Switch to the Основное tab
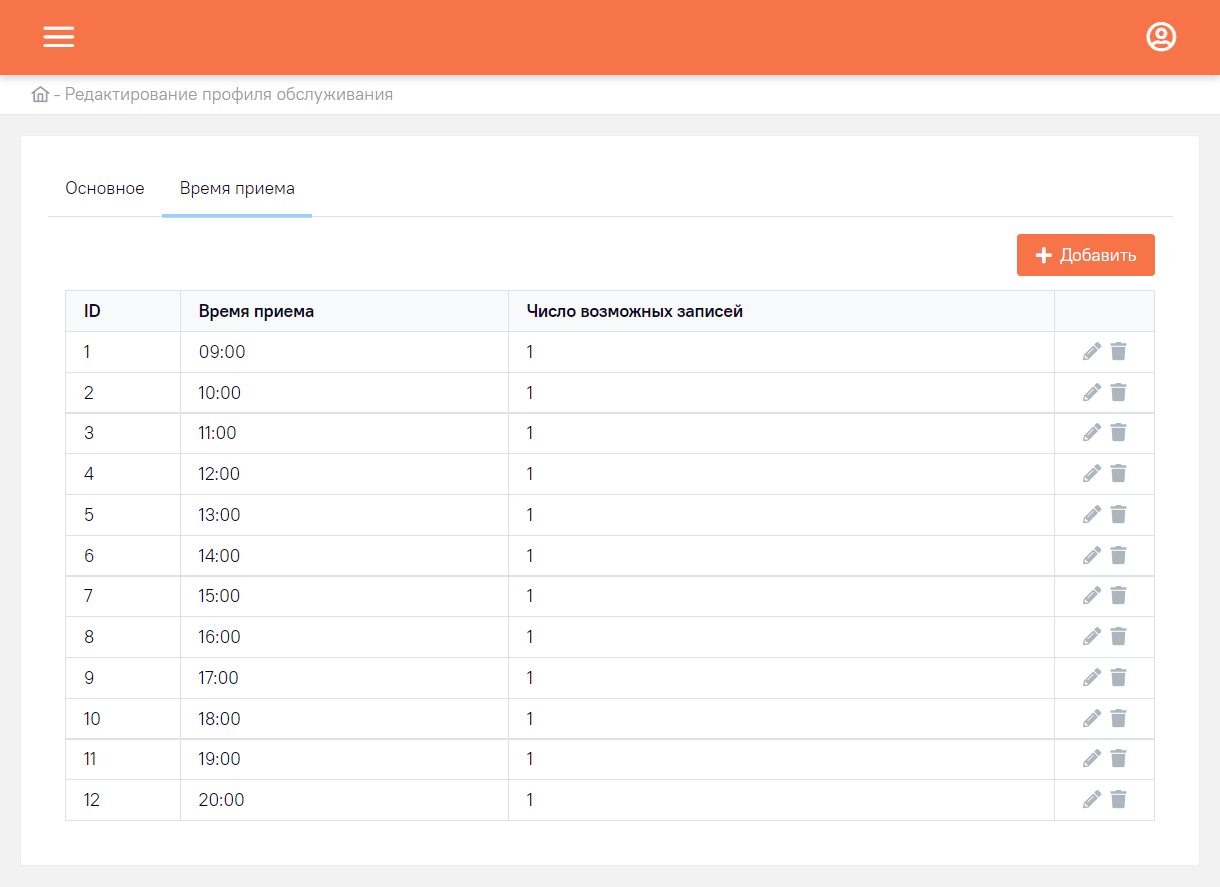This screenshot has height=887, width=1220. click(x=105, y=188)
